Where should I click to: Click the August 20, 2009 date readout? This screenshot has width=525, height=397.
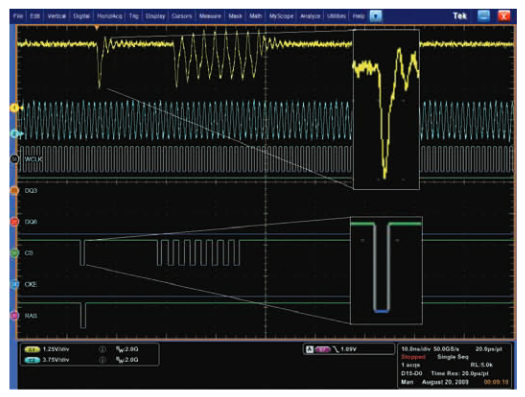pyautogui.click(x=445, y=382)
